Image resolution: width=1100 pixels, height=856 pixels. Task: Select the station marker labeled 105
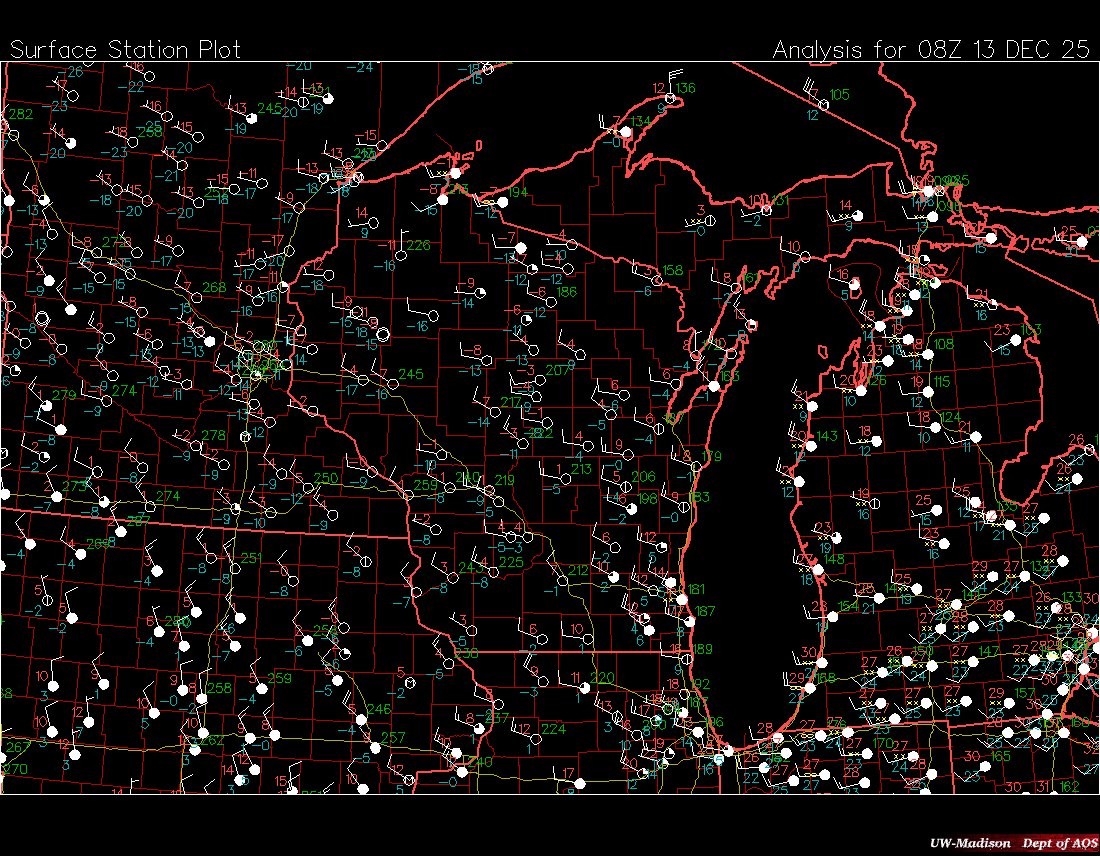[x=825, y=104]
